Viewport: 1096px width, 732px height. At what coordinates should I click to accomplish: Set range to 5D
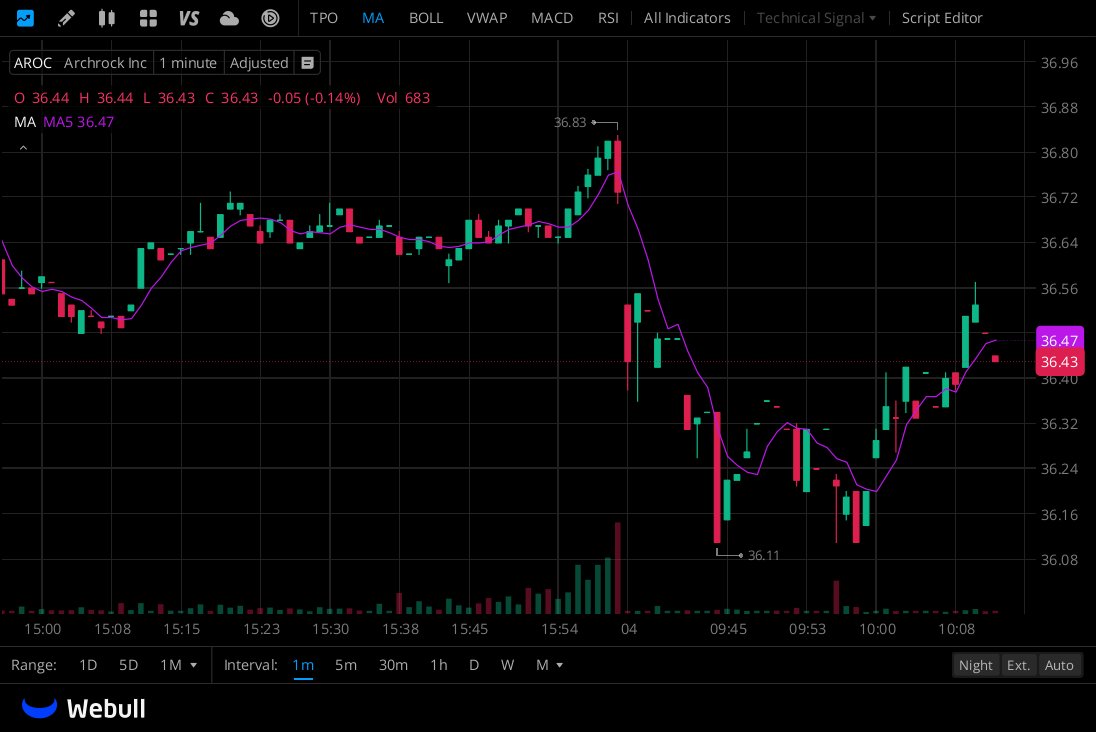point(129,665)
